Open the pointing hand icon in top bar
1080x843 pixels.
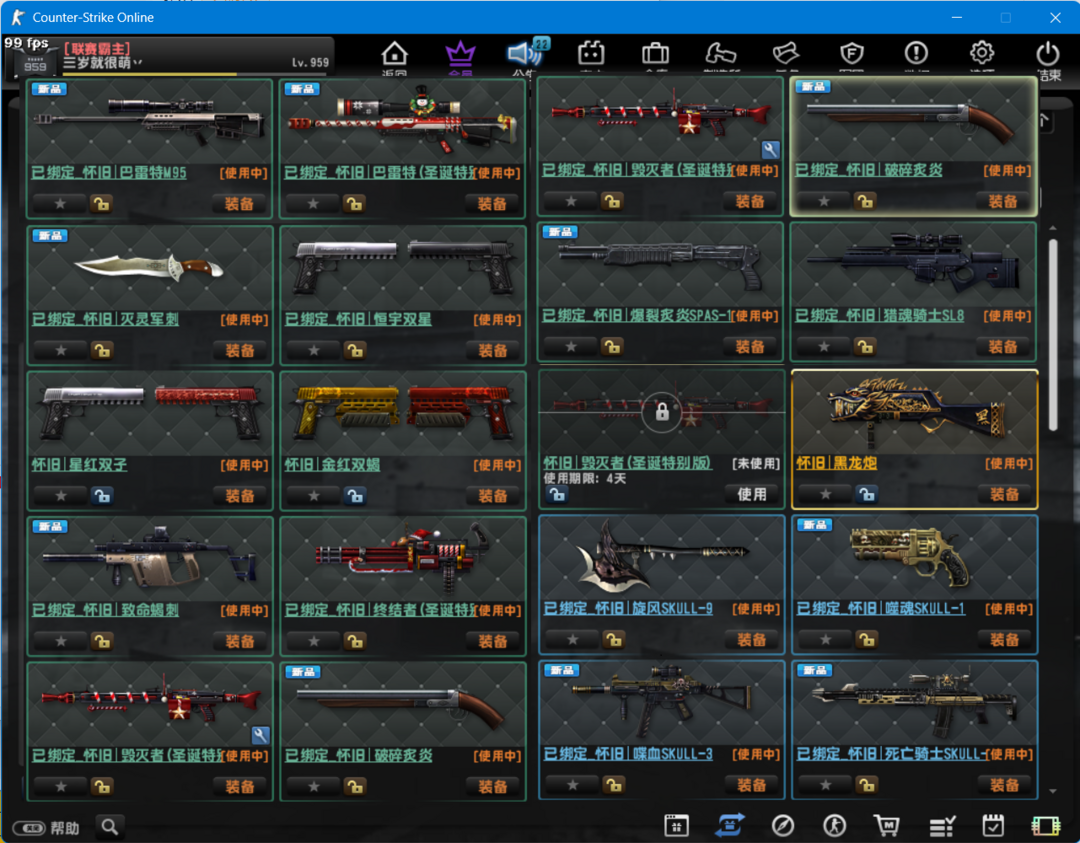tap(720, 53)
